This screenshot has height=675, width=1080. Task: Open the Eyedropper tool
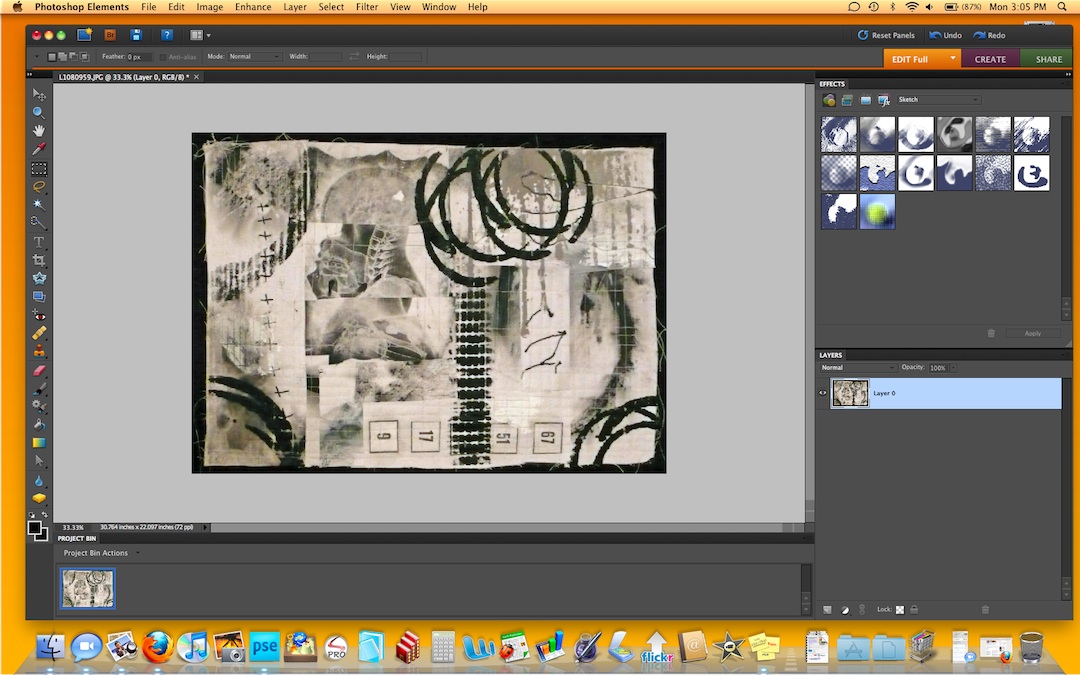[x=39, y=150]
